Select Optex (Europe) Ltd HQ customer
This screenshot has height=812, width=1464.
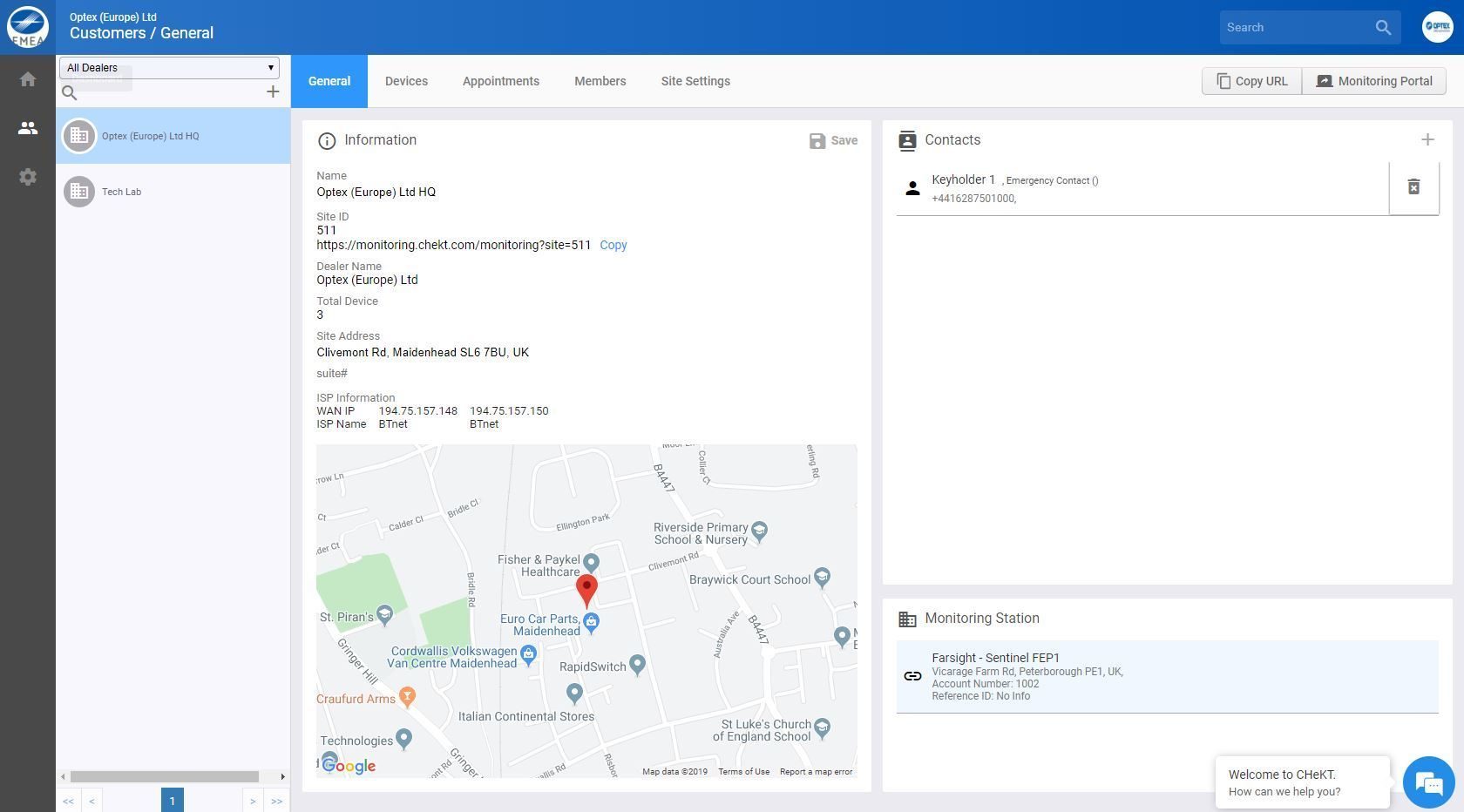[x=173, y=136]
